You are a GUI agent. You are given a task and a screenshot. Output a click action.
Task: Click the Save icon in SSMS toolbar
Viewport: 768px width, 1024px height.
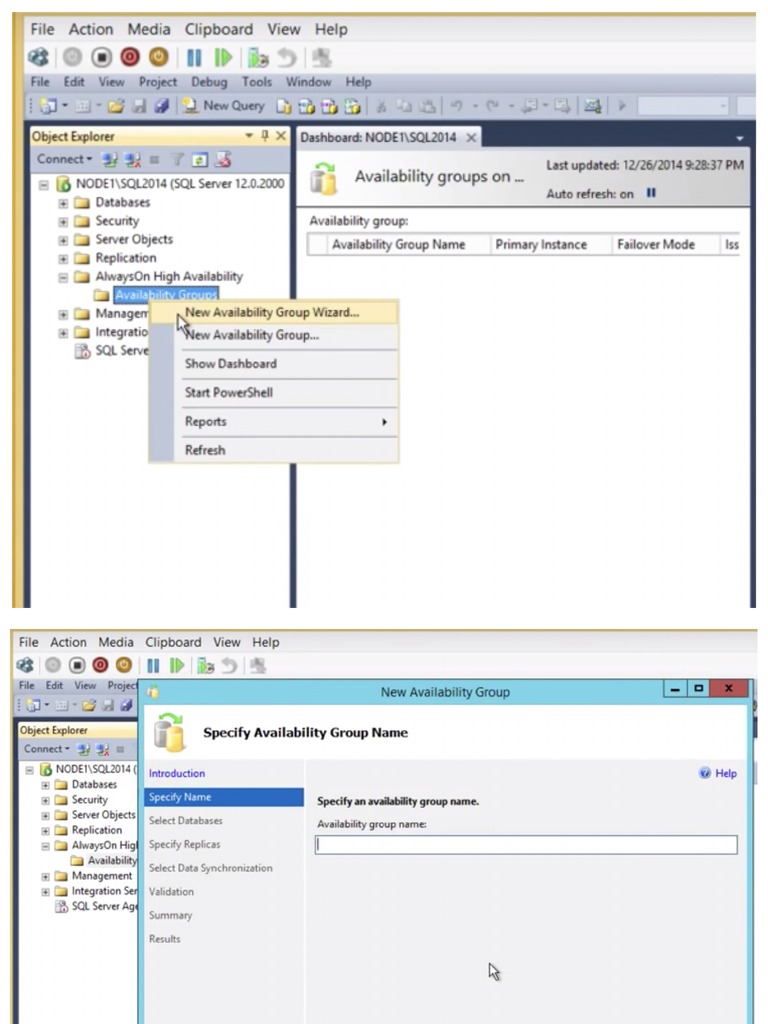[139, 106]
